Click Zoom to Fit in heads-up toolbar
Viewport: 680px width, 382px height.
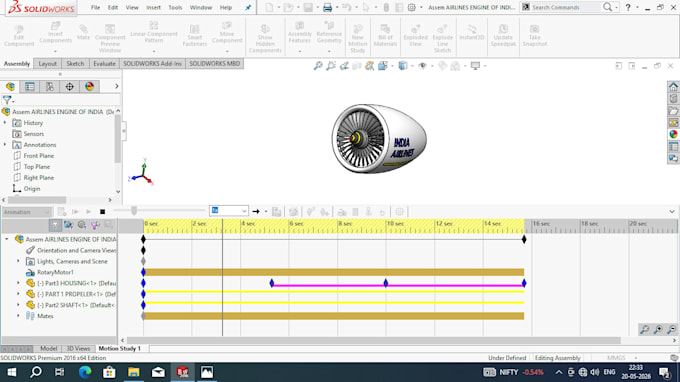[x=318, y=65]
